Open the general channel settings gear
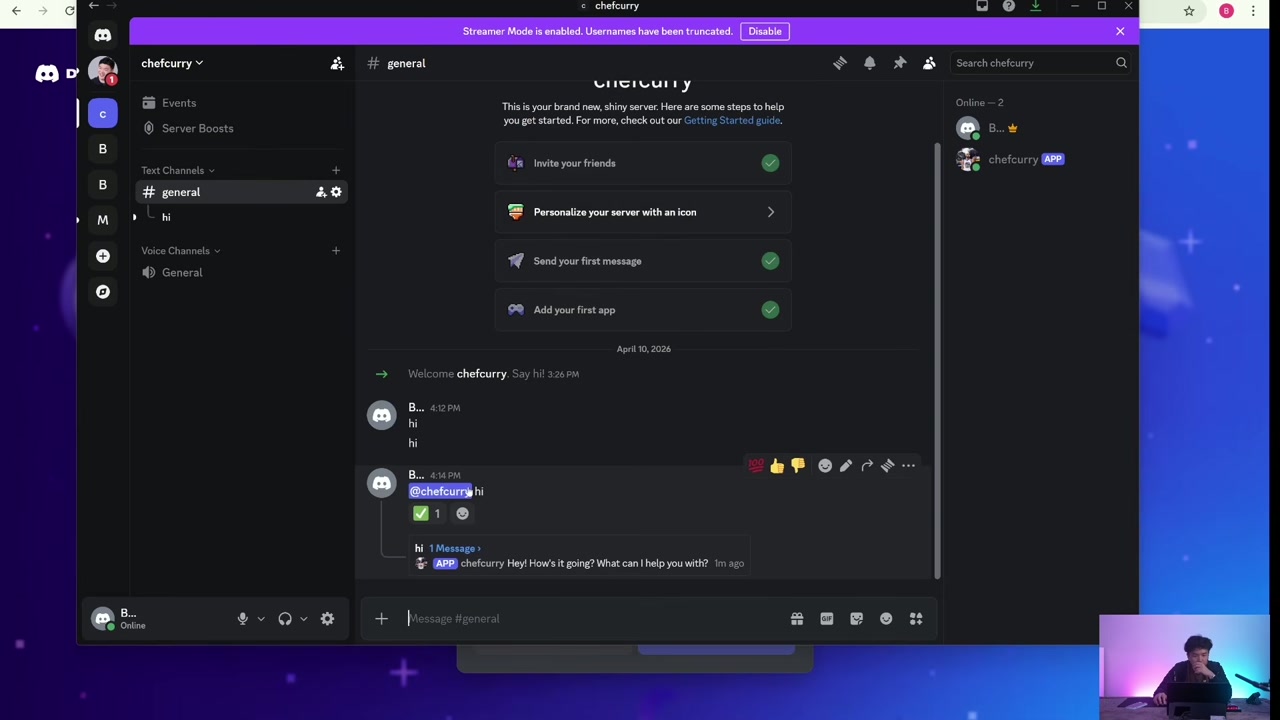The width and height of the screenshot is (1280, 720). click(336, 192)
